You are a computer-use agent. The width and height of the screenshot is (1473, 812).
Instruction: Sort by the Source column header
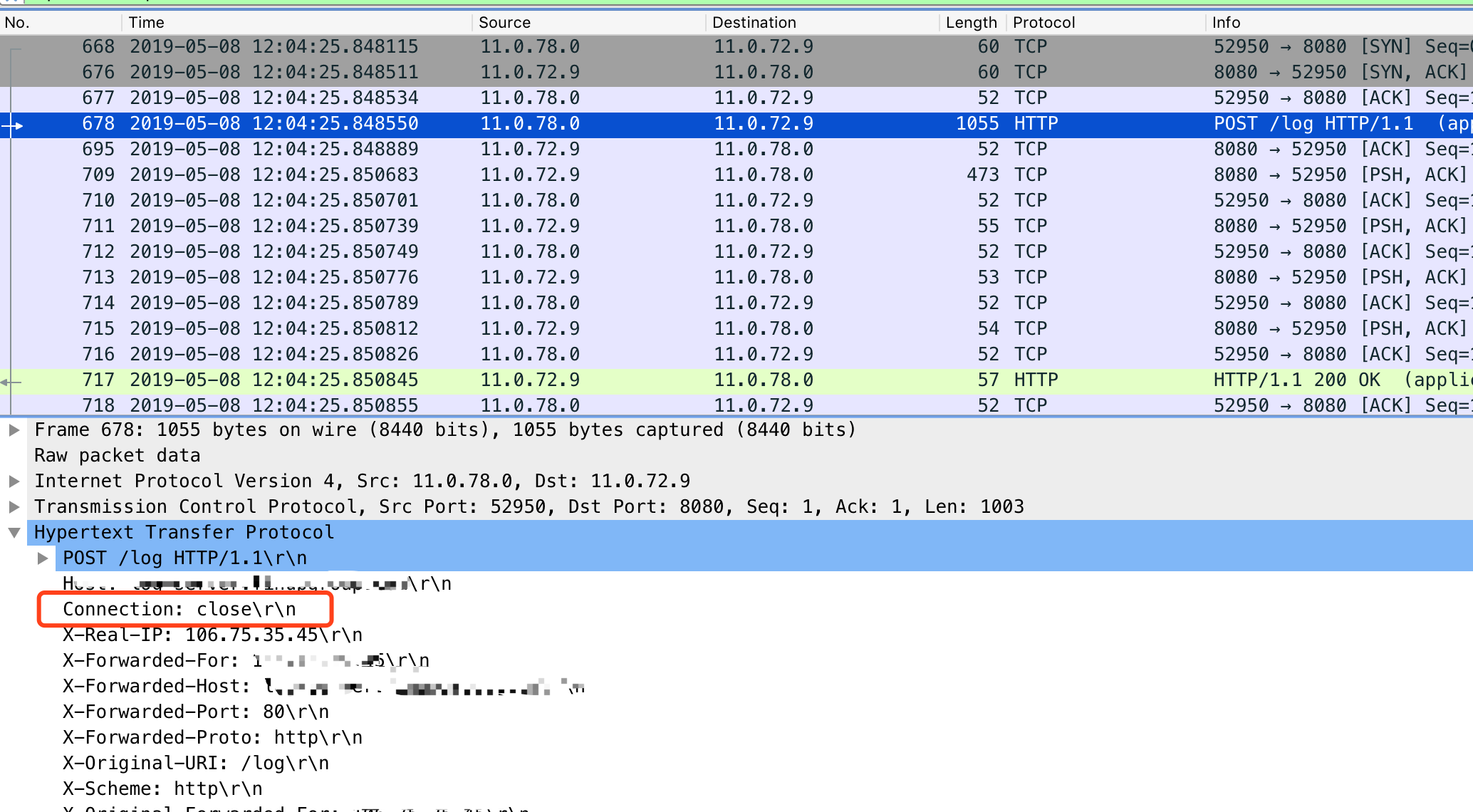coord(588,23)
